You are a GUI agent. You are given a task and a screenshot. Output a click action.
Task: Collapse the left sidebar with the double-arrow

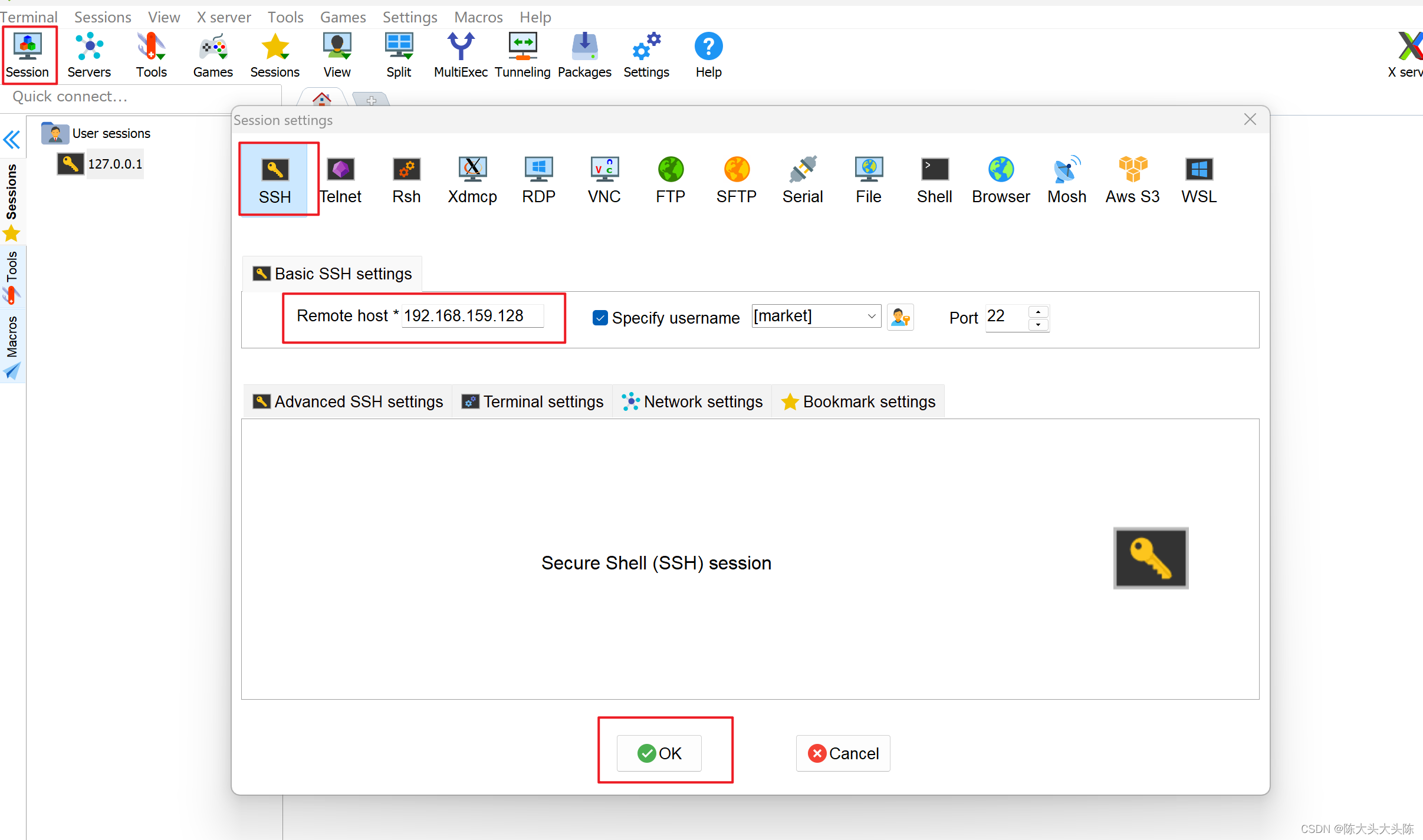point(12,140)
